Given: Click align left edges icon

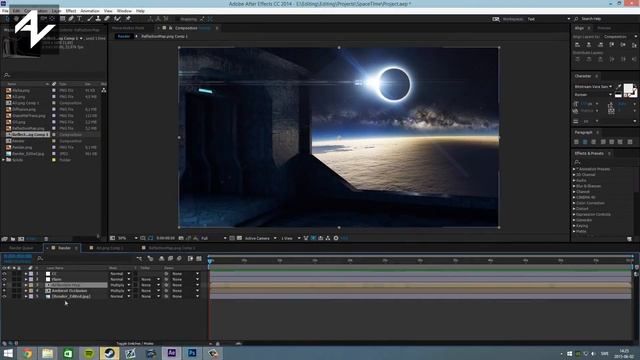Looking at the screenshot, I should (x=577, y=45).
